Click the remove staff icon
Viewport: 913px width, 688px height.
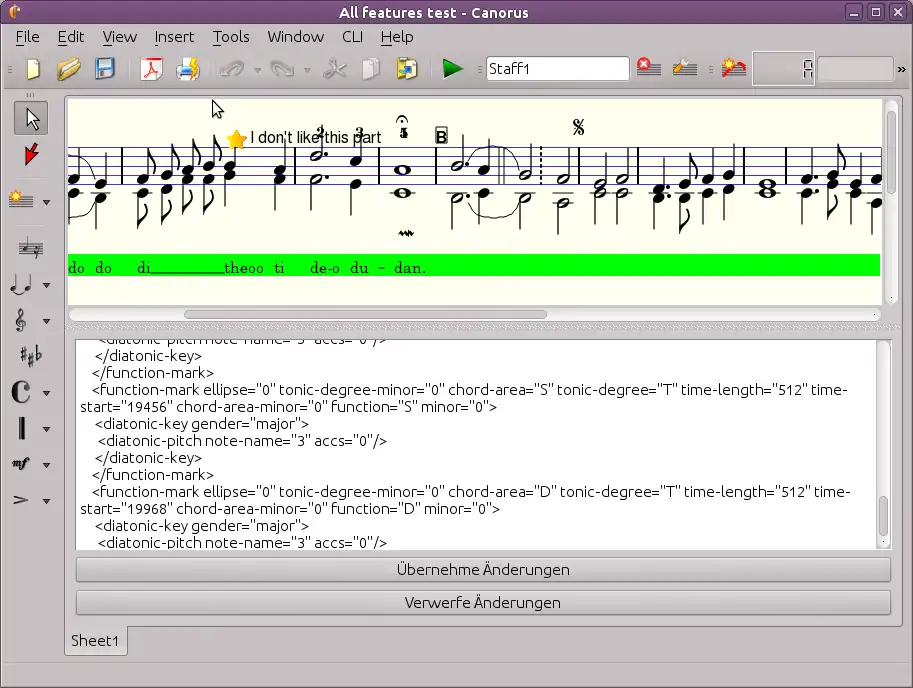648,68
